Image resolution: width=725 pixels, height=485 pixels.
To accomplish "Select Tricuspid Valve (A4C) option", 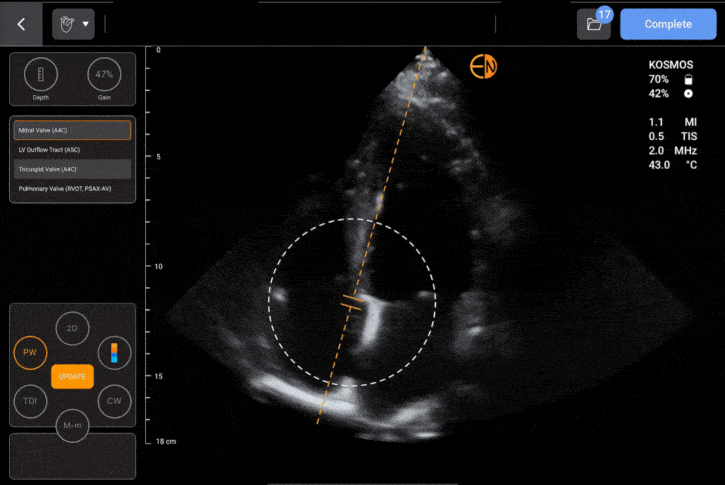I will [71, 169].
